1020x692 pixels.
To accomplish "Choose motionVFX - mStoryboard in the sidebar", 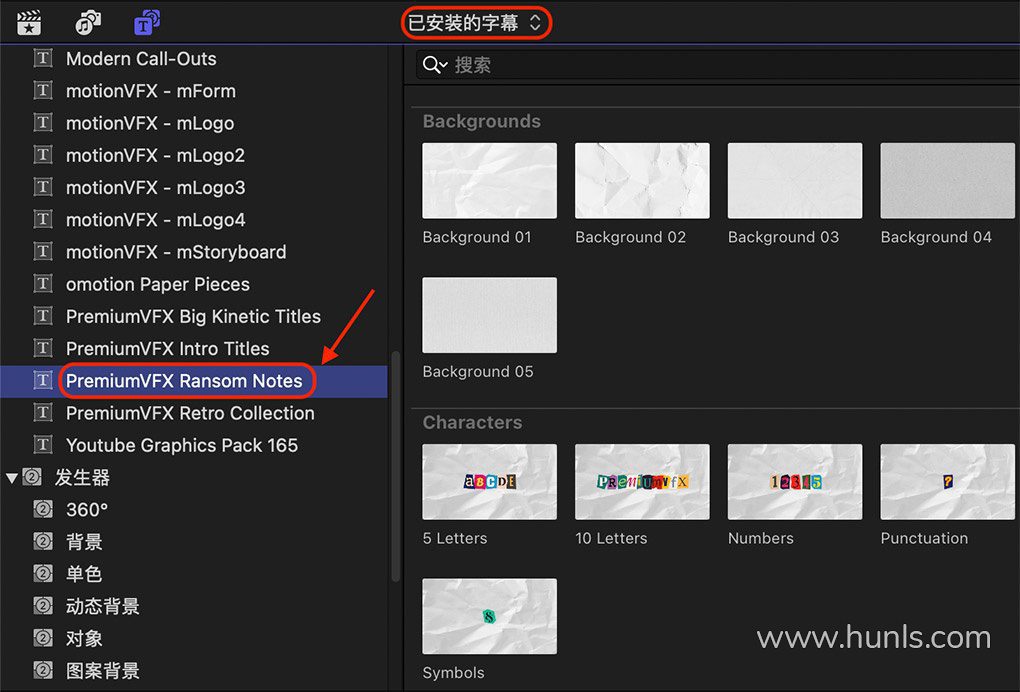I will 176,252.
